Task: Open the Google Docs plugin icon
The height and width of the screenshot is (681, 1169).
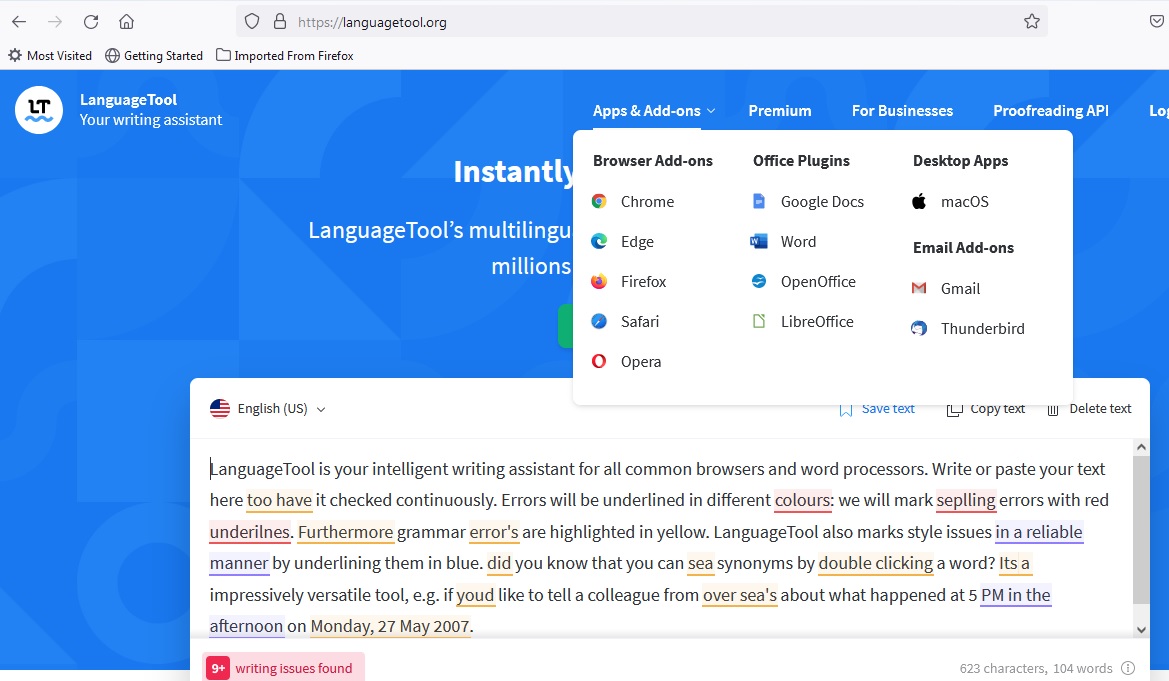Action: tap(759, 201)
